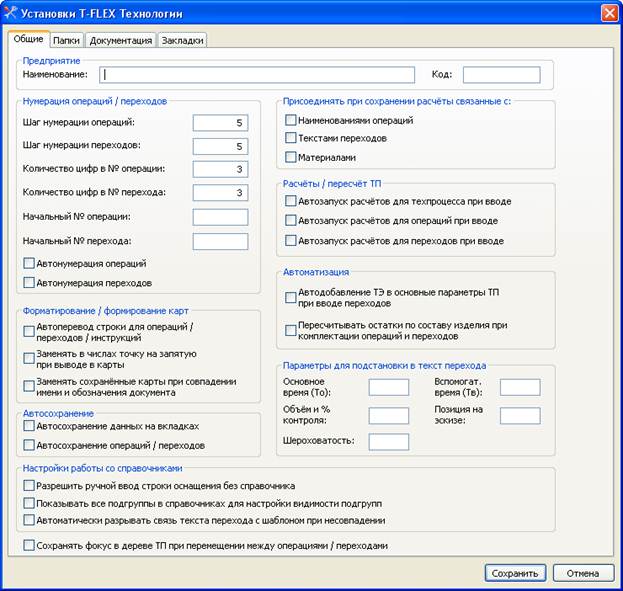
Task: Check Показывать все подгруппы в справочниках
Action: point(29,503)
